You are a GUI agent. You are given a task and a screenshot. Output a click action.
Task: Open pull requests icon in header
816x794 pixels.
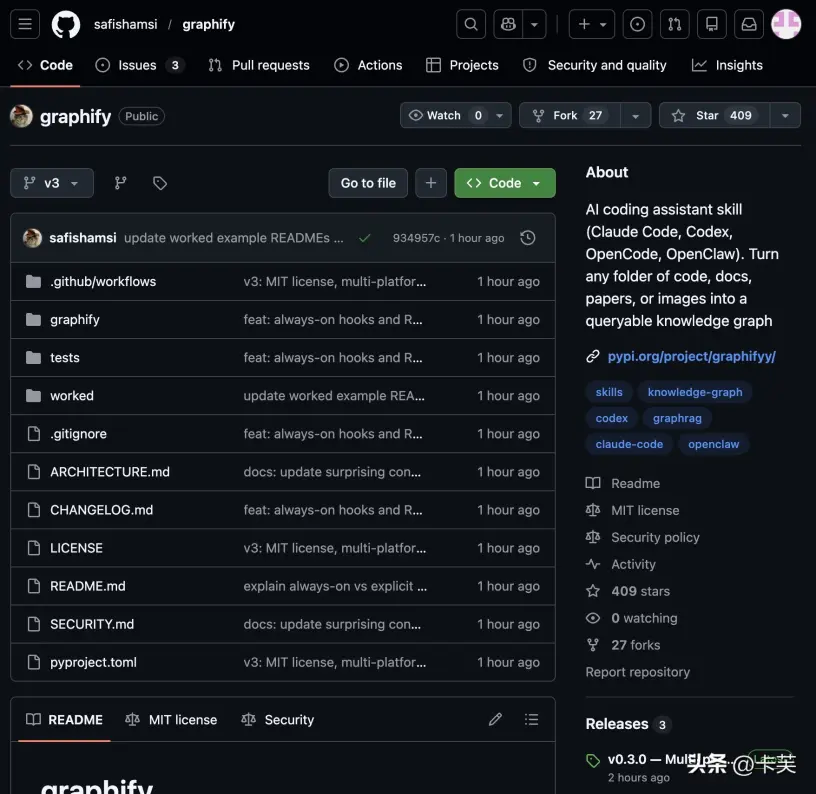click(674, 24)
